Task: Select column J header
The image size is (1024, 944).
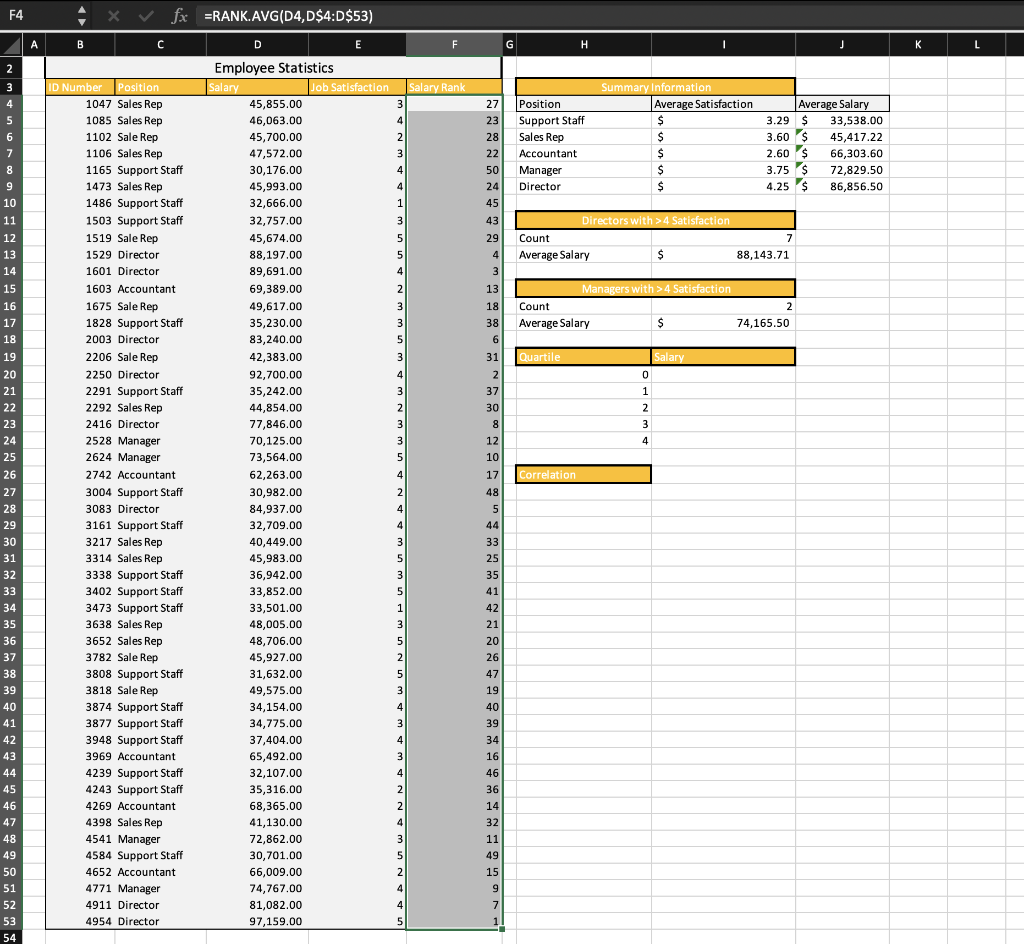Action: 842,45
